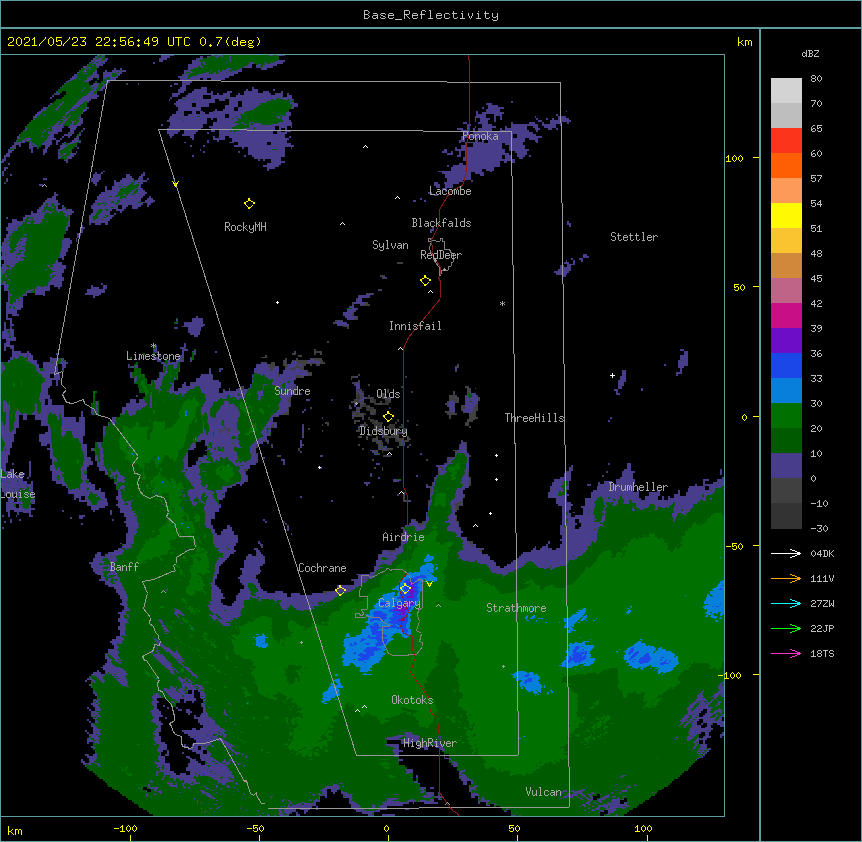Click the yellow Y marker east of Calgary's diamond
The image size is (862, 842).
[x=429, y=584]
